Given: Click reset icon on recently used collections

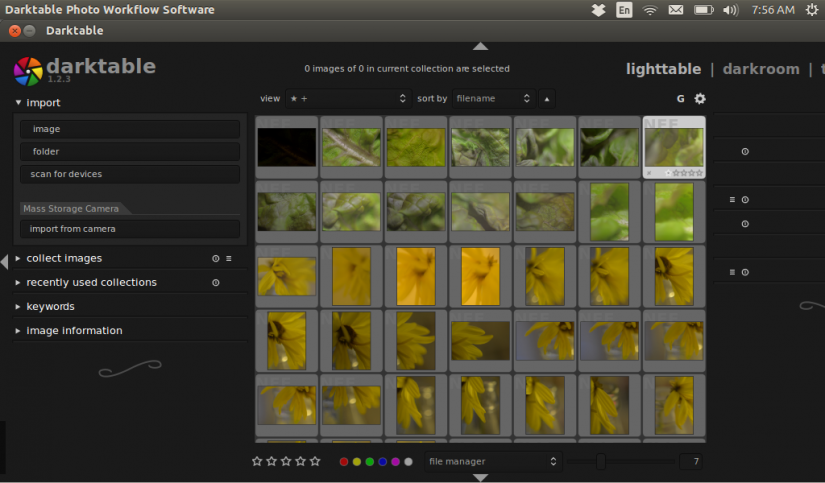Looking at the screenshot, I should pos(215,283).
